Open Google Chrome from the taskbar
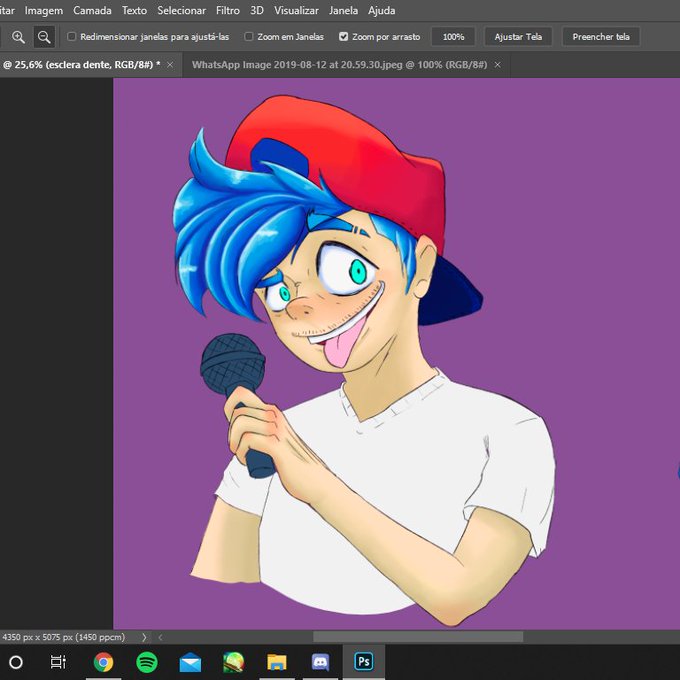Screen dimensions: 680x680 coord(103,662)
